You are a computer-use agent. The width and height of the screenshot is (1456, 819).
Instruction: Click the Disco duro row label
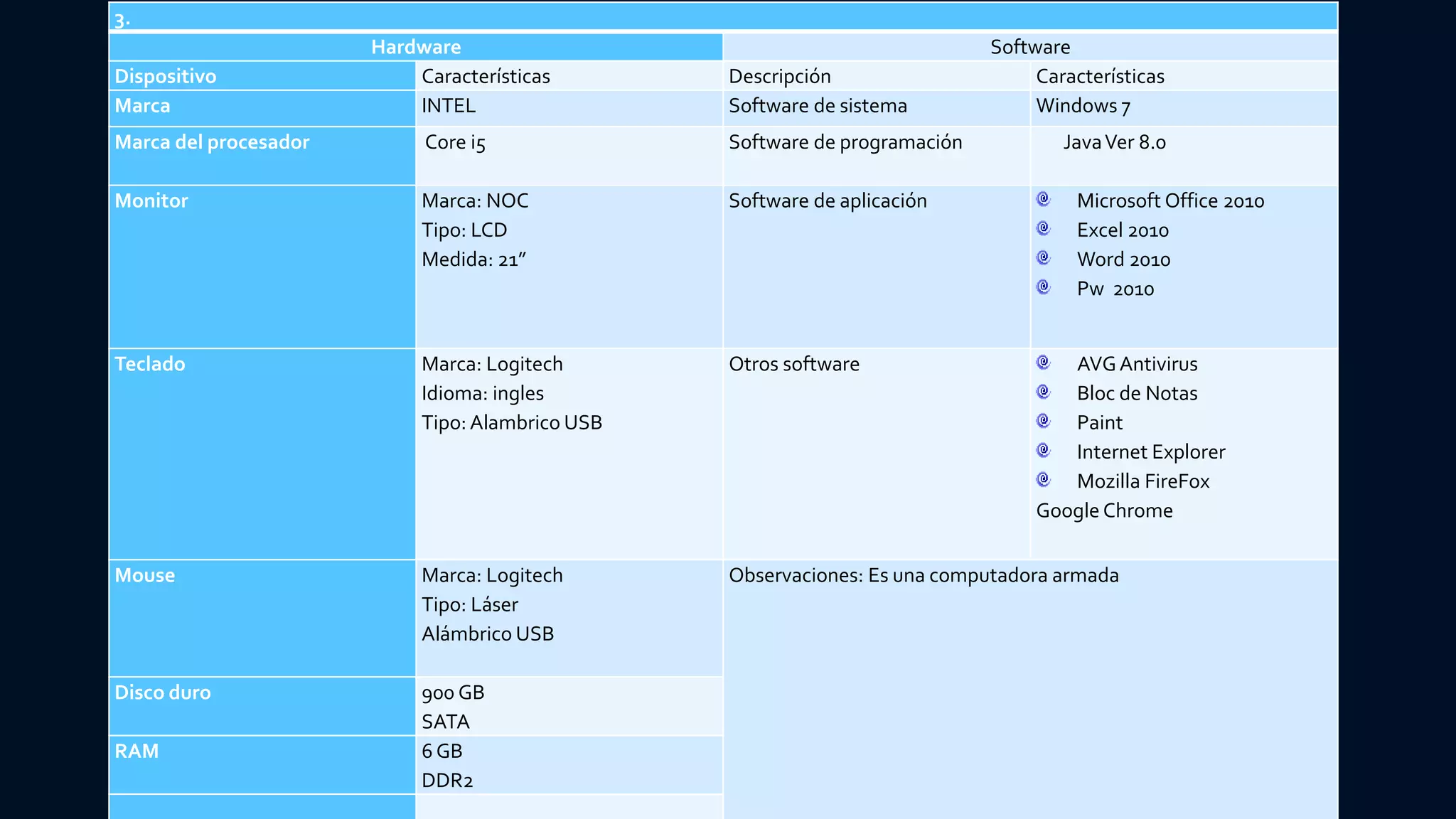[163, 692]
